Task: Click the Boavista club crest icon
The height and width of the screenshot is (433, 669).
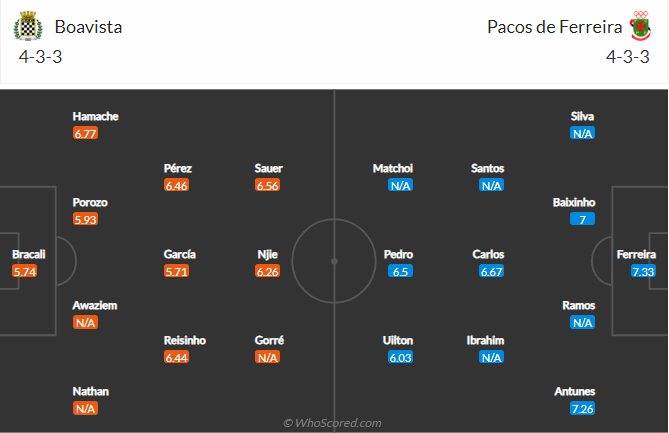Action: coord(28,27)
